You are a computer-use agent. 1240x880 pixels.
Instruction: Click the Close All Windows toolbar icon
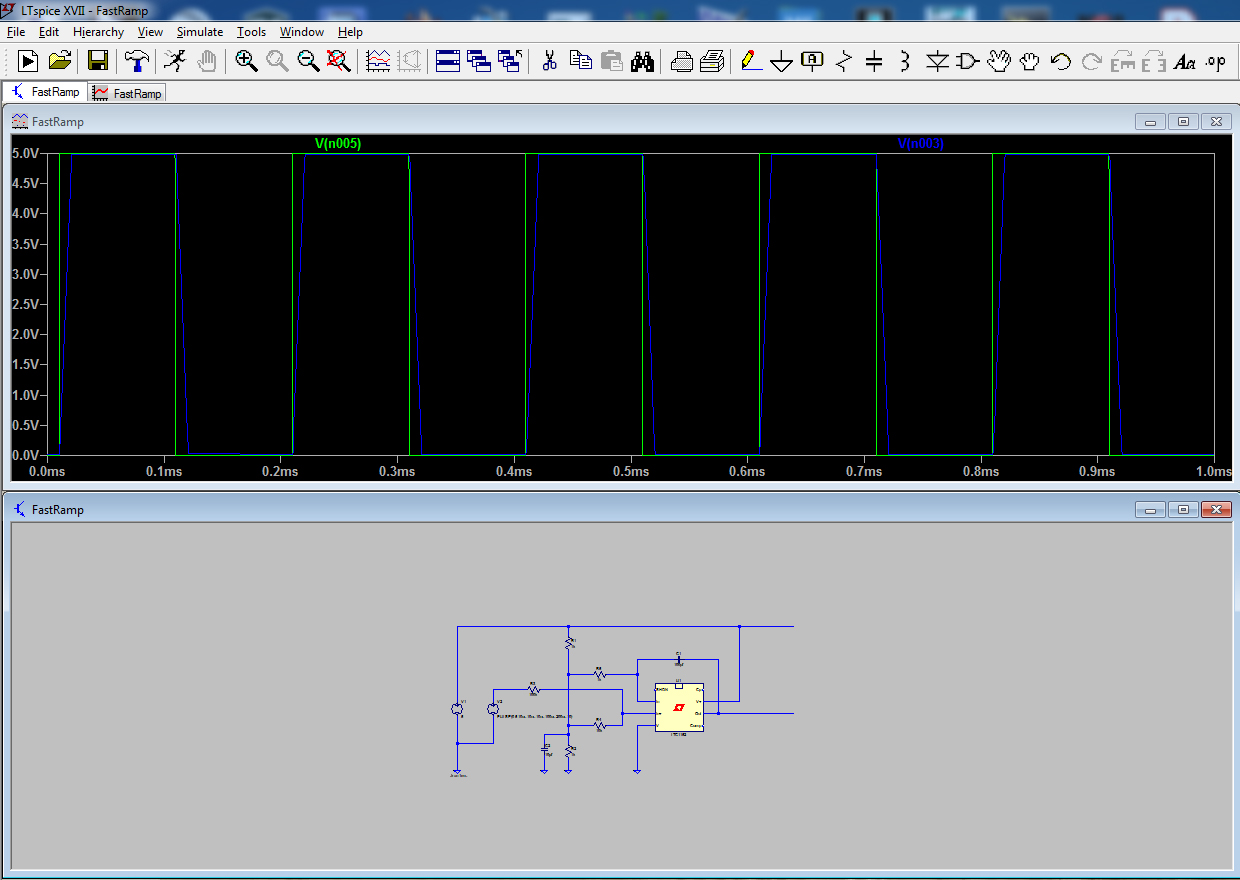coord(510,61)
